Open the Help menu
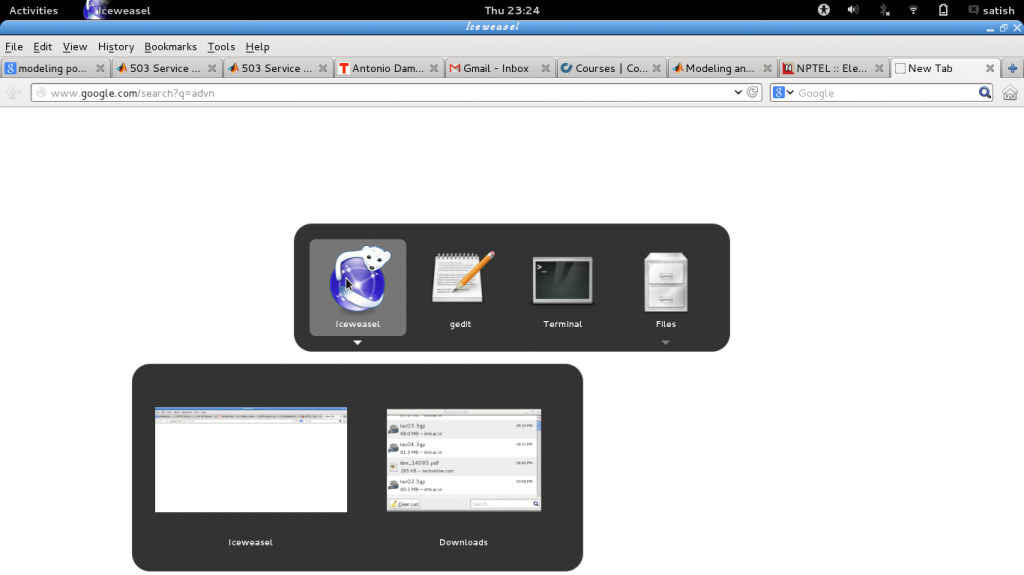Screen dimensions: 1024x575 (x=257, y=46)
